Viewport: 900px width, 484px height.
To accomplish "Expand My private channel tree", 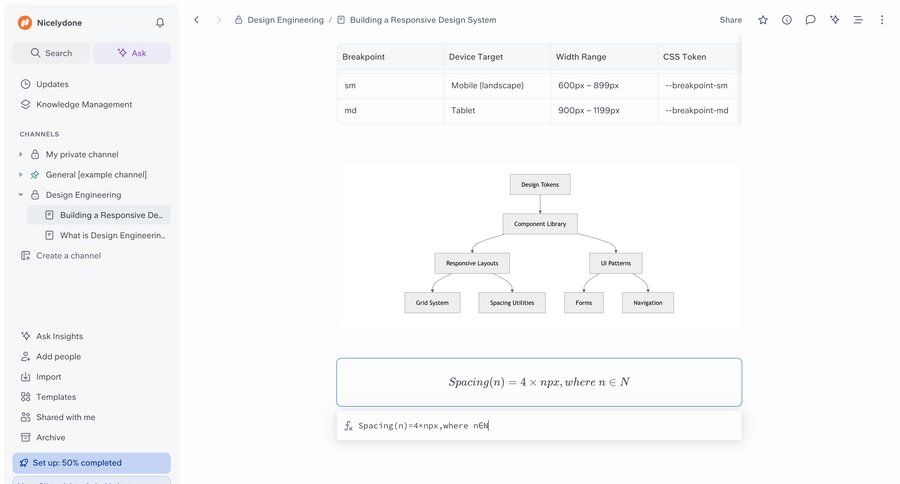I will (x=21, y=154).
